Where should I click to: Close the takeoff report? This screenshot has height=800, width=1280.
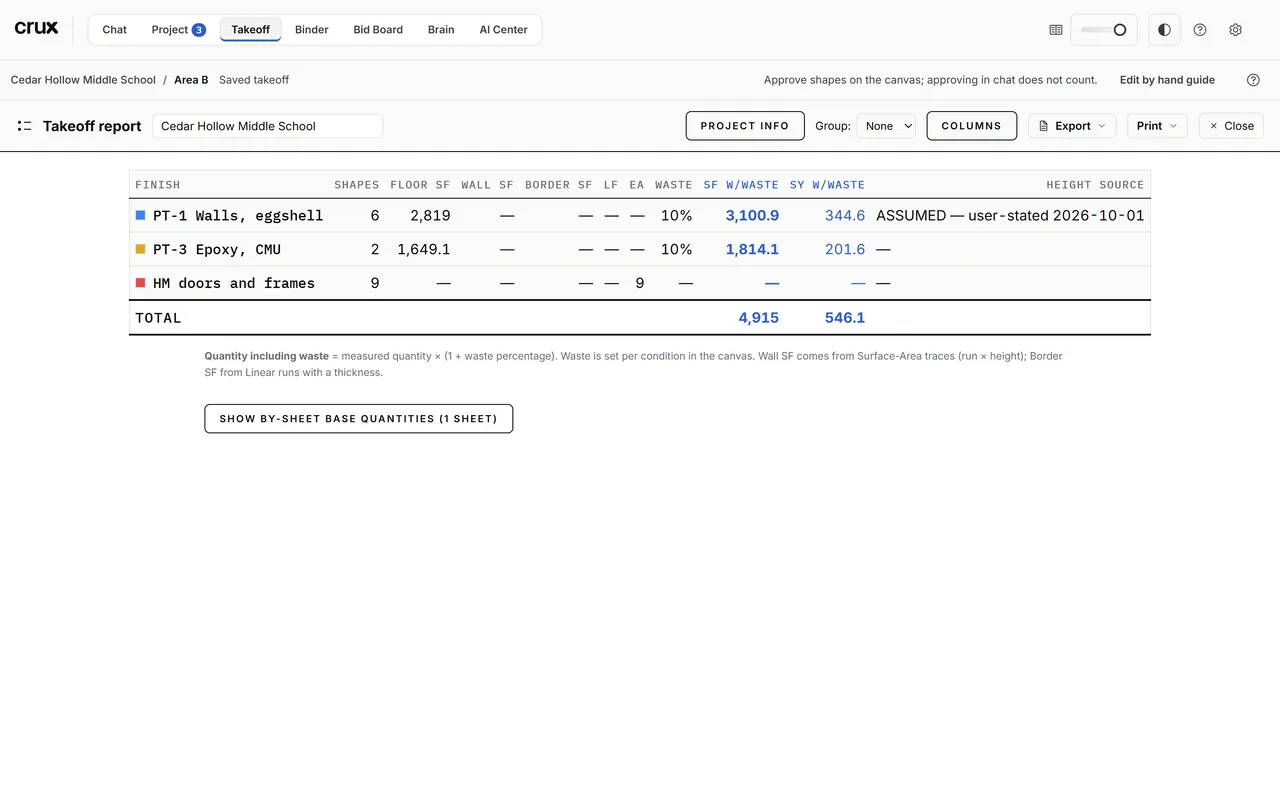point(1231,126)
